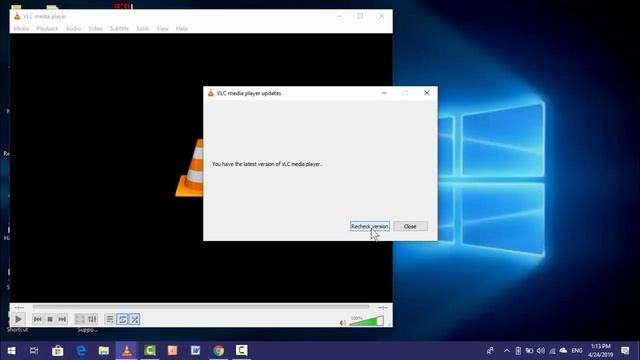Click the VLC seek progress bar

201,307
